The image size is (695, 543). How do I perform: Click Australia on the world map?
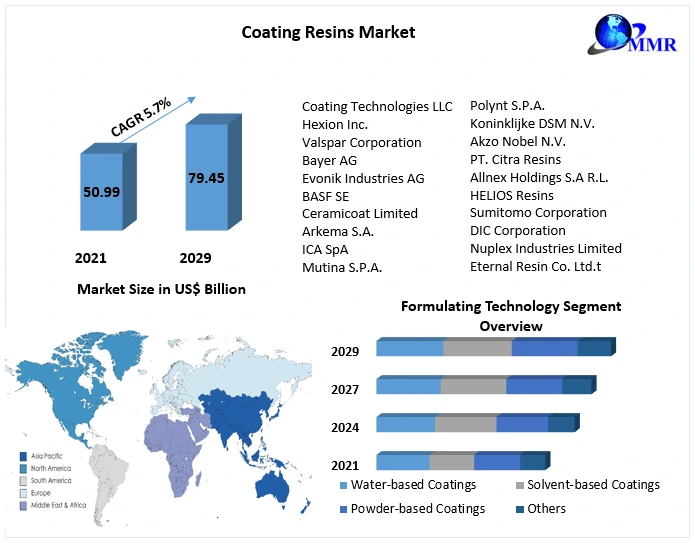coord(273,487)
